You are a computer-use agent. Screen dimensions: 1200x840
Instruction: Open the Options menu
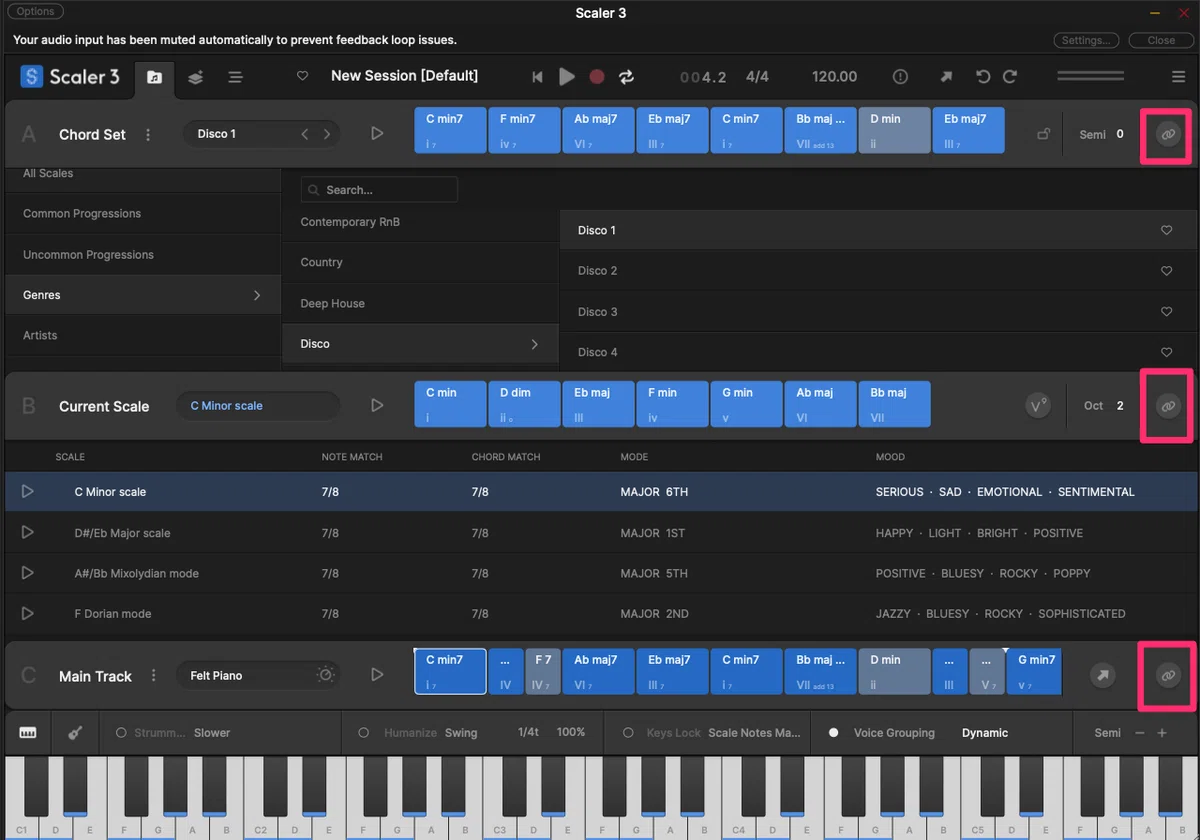pyautogui.click(x=36, y=12)
